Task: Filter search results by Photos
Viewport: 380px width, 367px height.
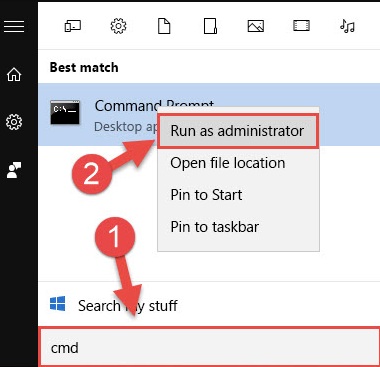Action: click(256, 26)
